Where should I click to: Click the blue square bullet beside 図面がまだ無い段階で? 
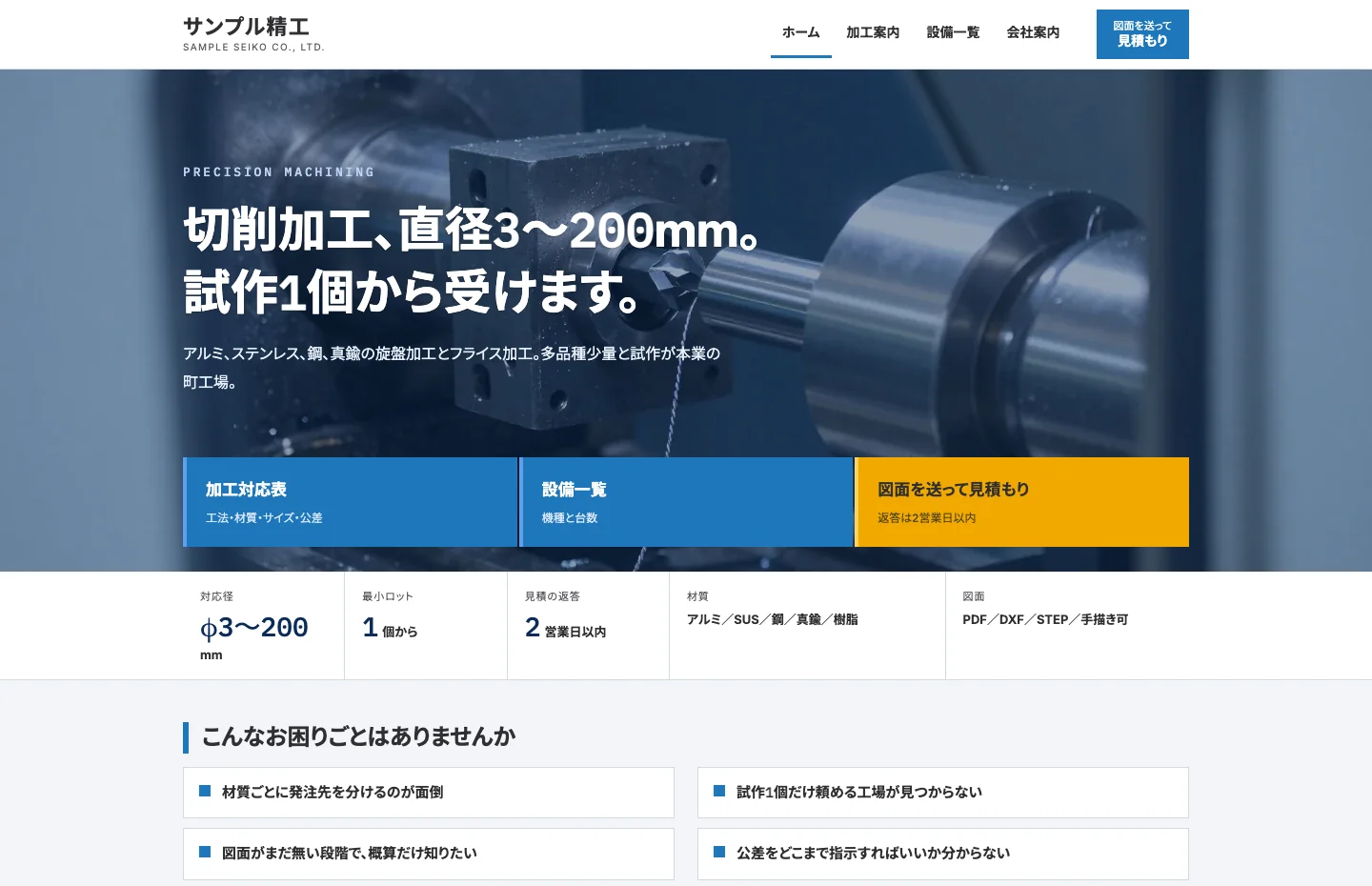coord(205,852)
